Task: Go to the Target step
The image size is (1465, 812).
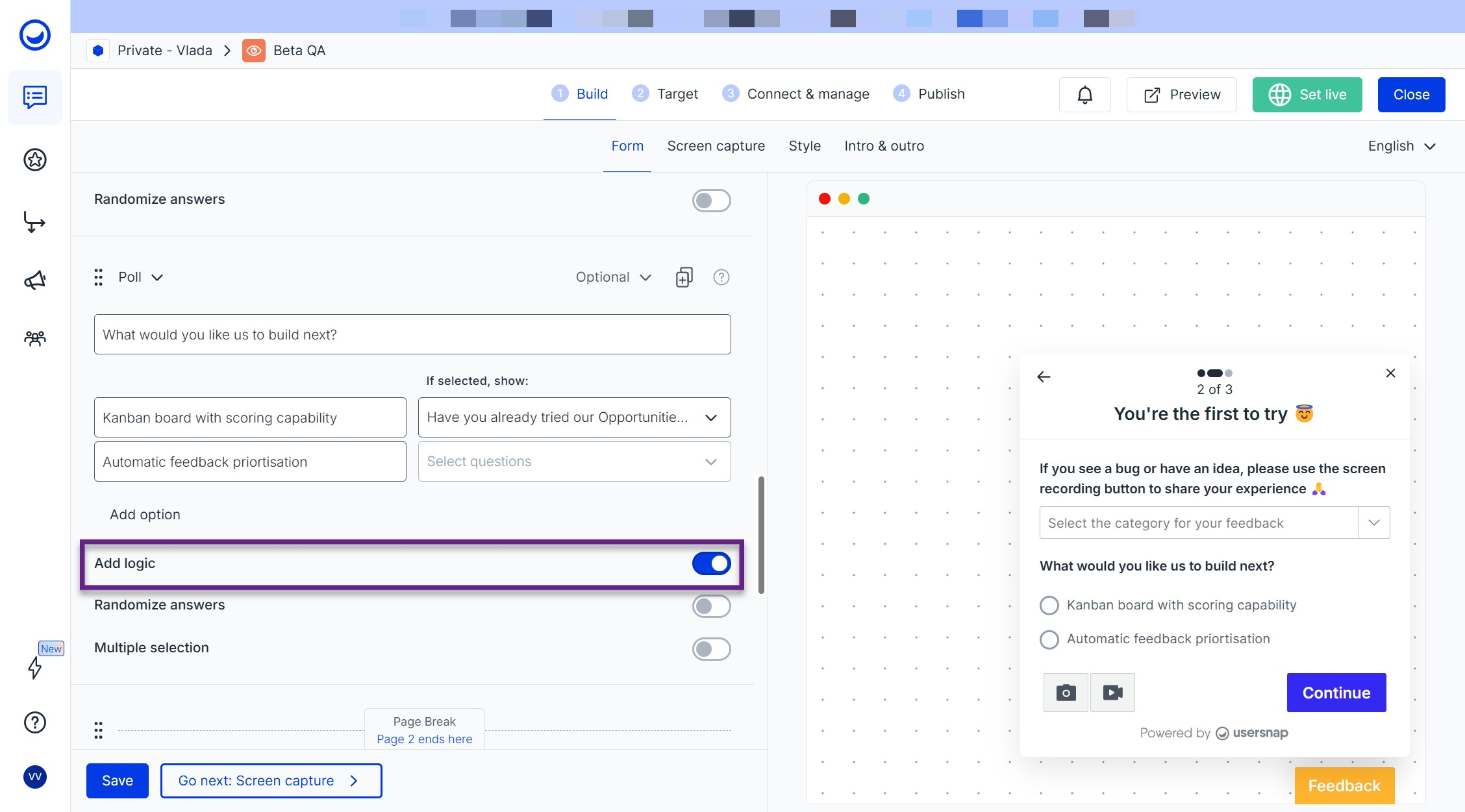Action: (666, 94)
